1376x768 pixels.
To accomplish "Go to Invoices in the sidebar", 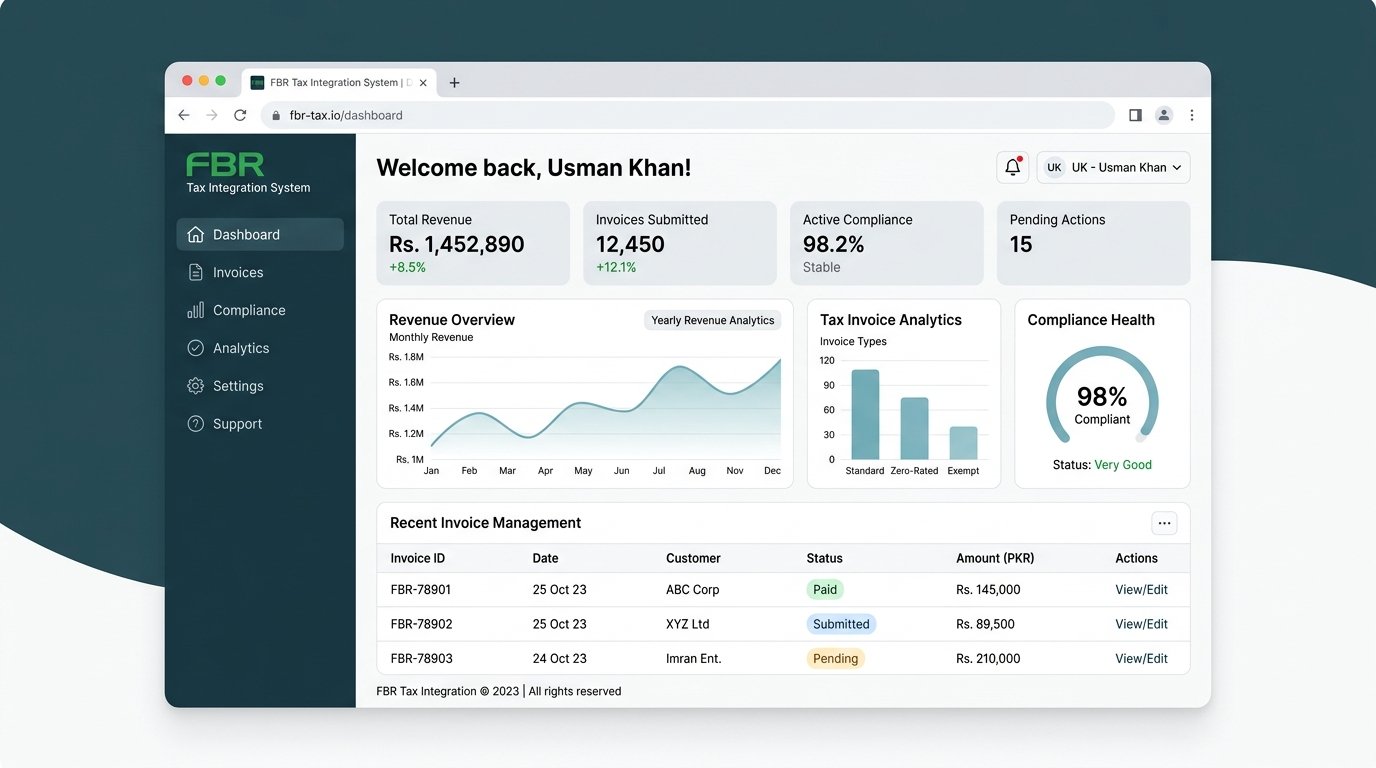I will pyautogui.click(x=260, y=272).
